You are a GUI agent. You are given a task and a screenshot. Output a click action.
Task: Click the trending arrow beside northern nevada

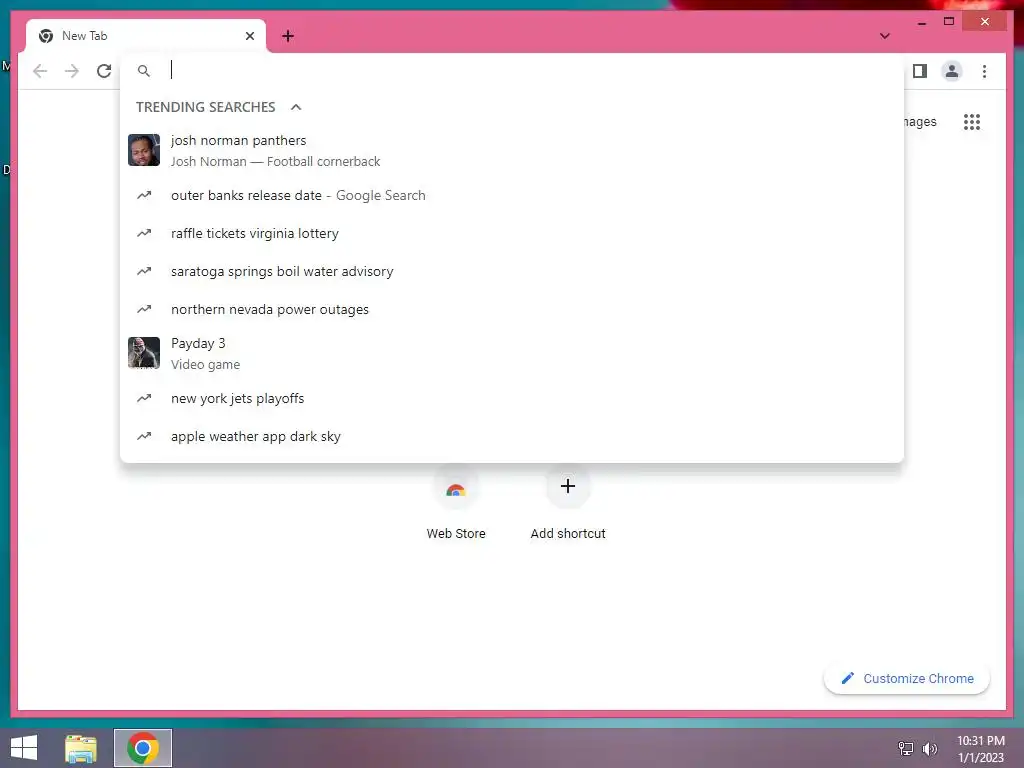pyautogui.click(x=144, y=309)
